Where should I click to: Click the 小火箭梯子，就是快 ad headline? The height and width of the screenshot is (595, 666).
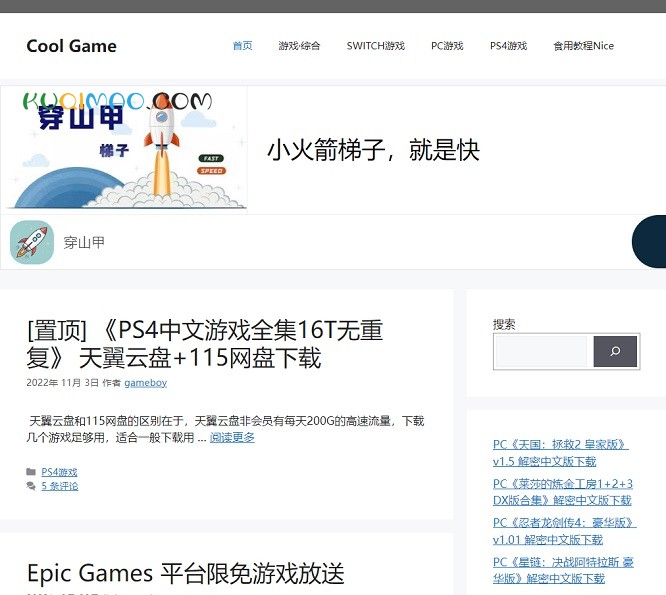click(373, 149)
